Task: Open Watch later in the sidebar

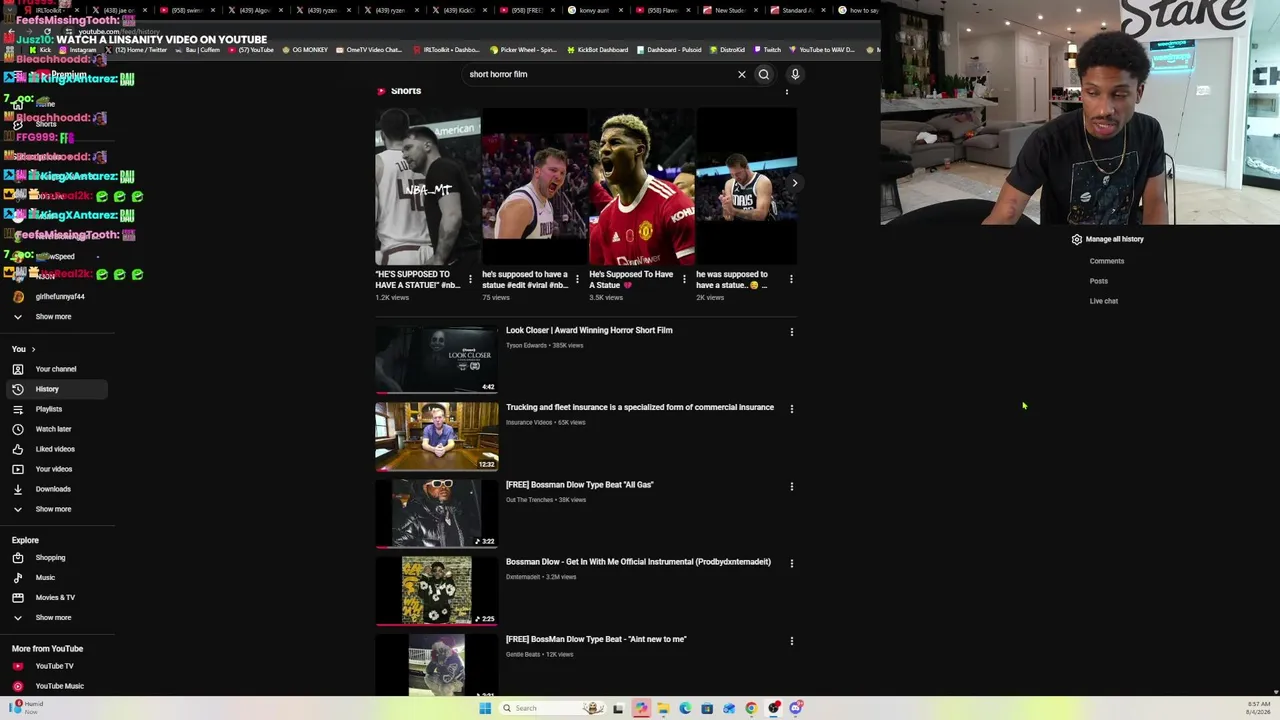Action: (x=55, y=429)
